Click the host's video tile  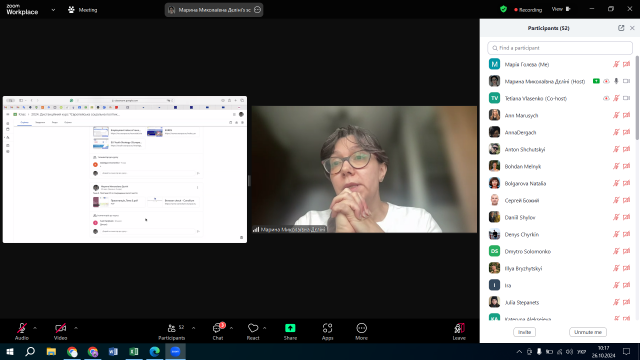pos(364,169)
